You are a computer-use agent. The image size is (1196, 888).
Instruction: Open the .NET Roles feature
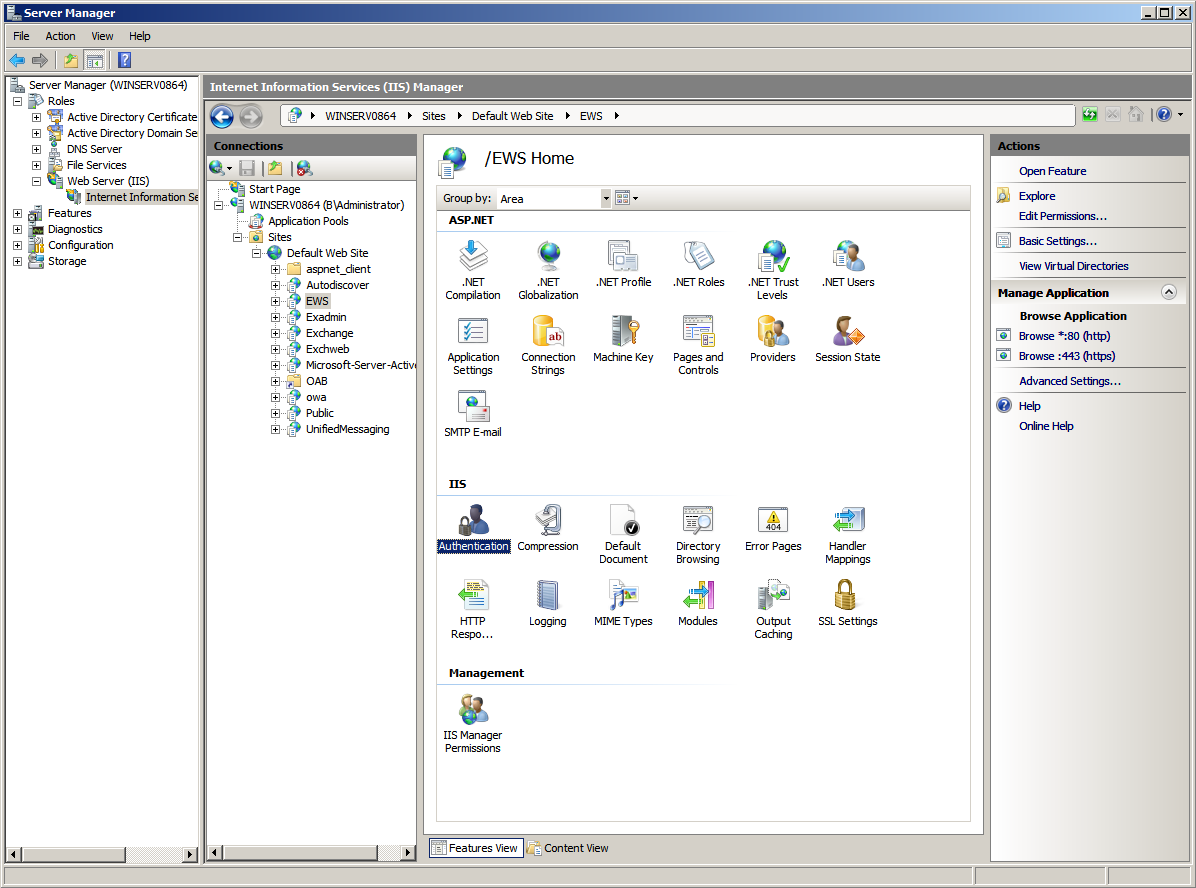point(698,263)
